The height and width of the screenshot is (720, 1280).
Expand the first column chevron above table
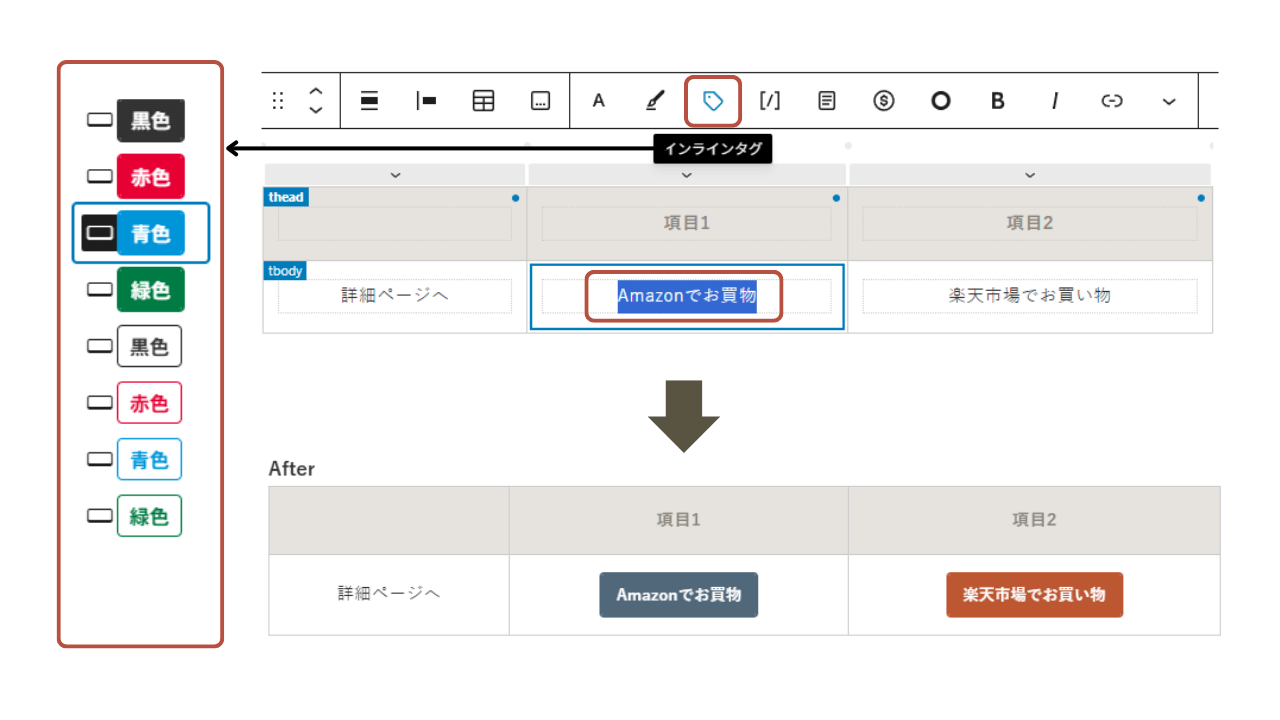395,175
